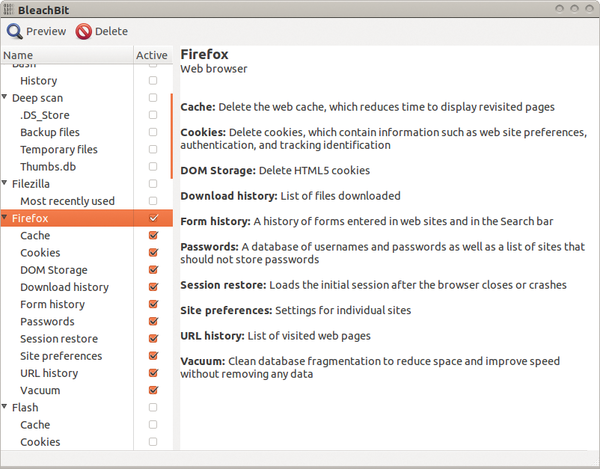Screen dimensions: 600x469
Task: Select the DOM Storage row
Action: click(86, 270)
